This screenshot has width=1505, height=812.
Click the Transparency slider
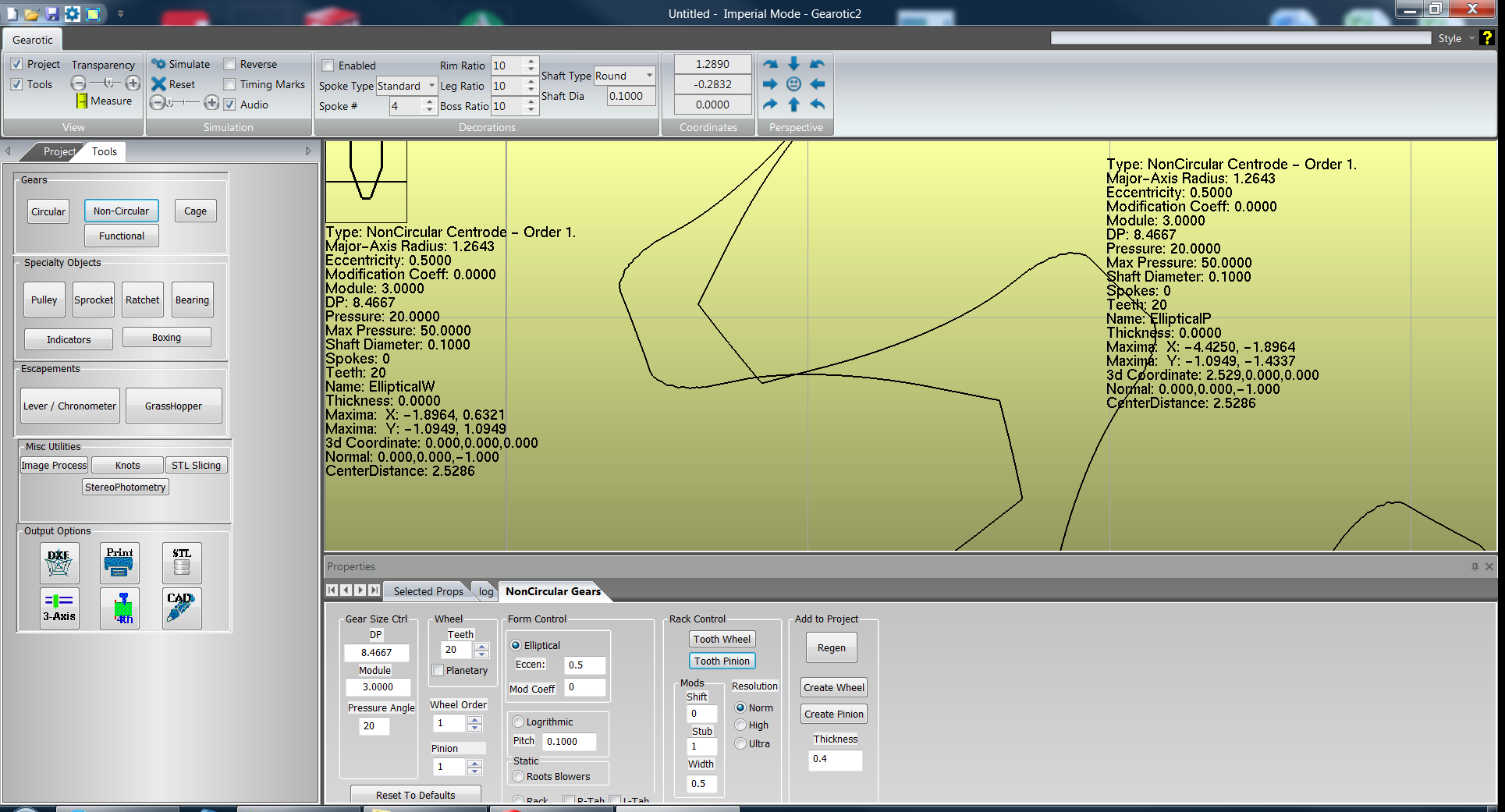tap(106, 83)
